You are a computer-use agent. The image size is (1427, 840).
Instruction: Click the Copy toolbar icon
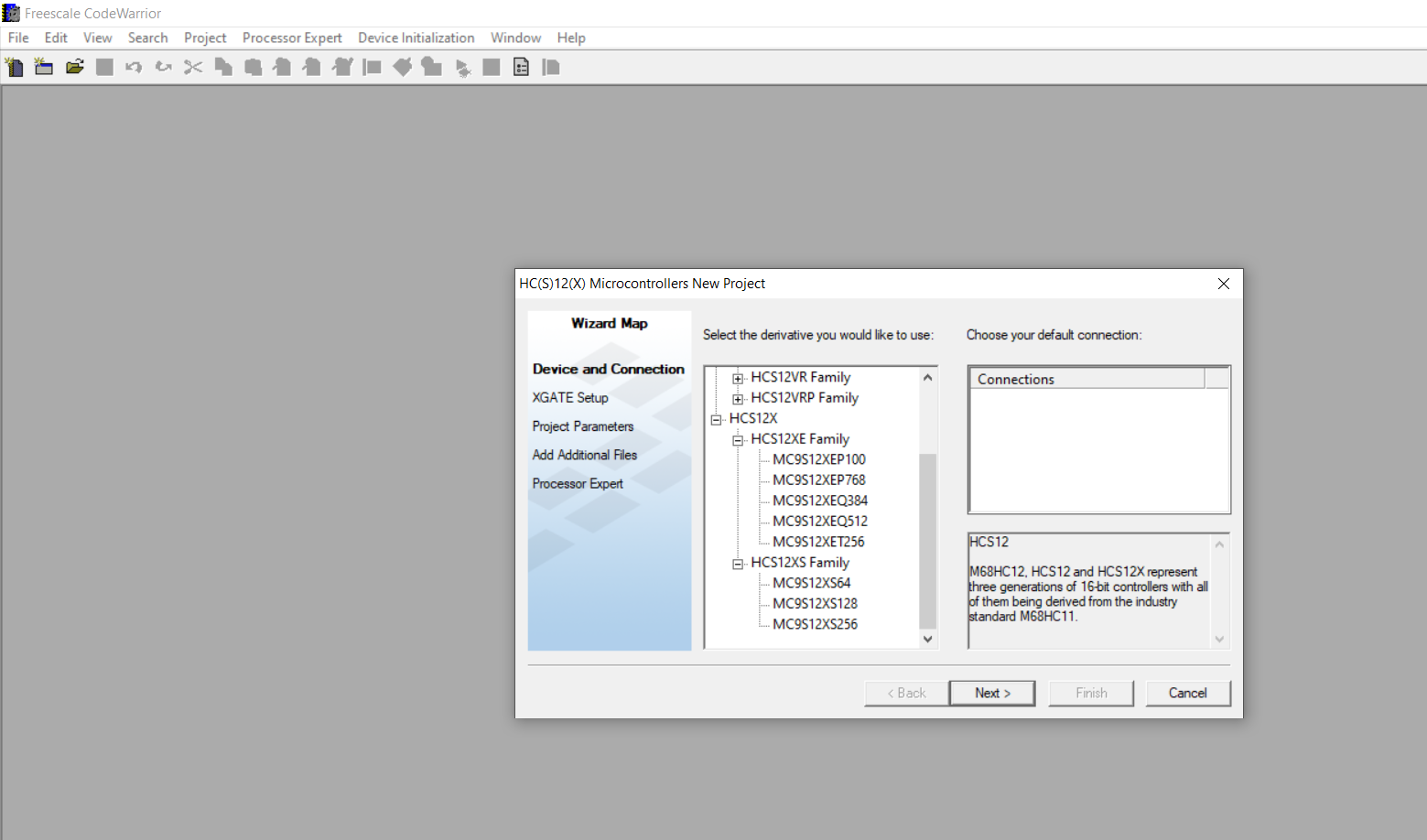pos(222,66)
